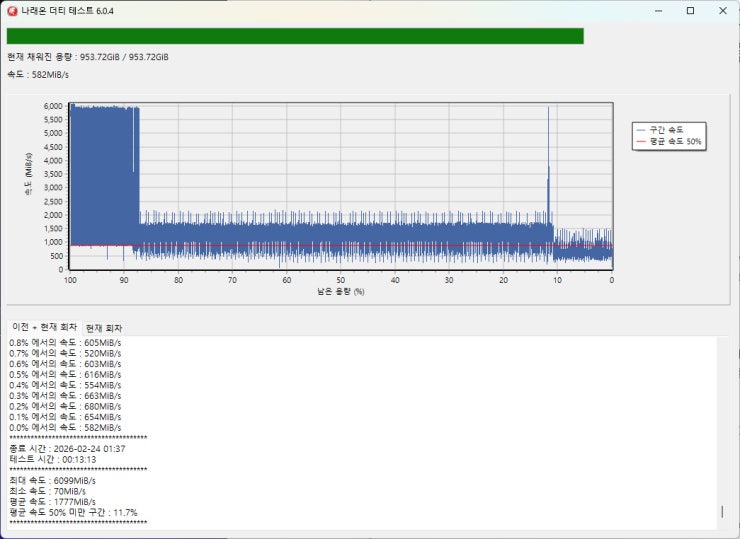Click the '평균 속도 : 1777MiB/s' line
740x539 pixels.
click(52, 502)
